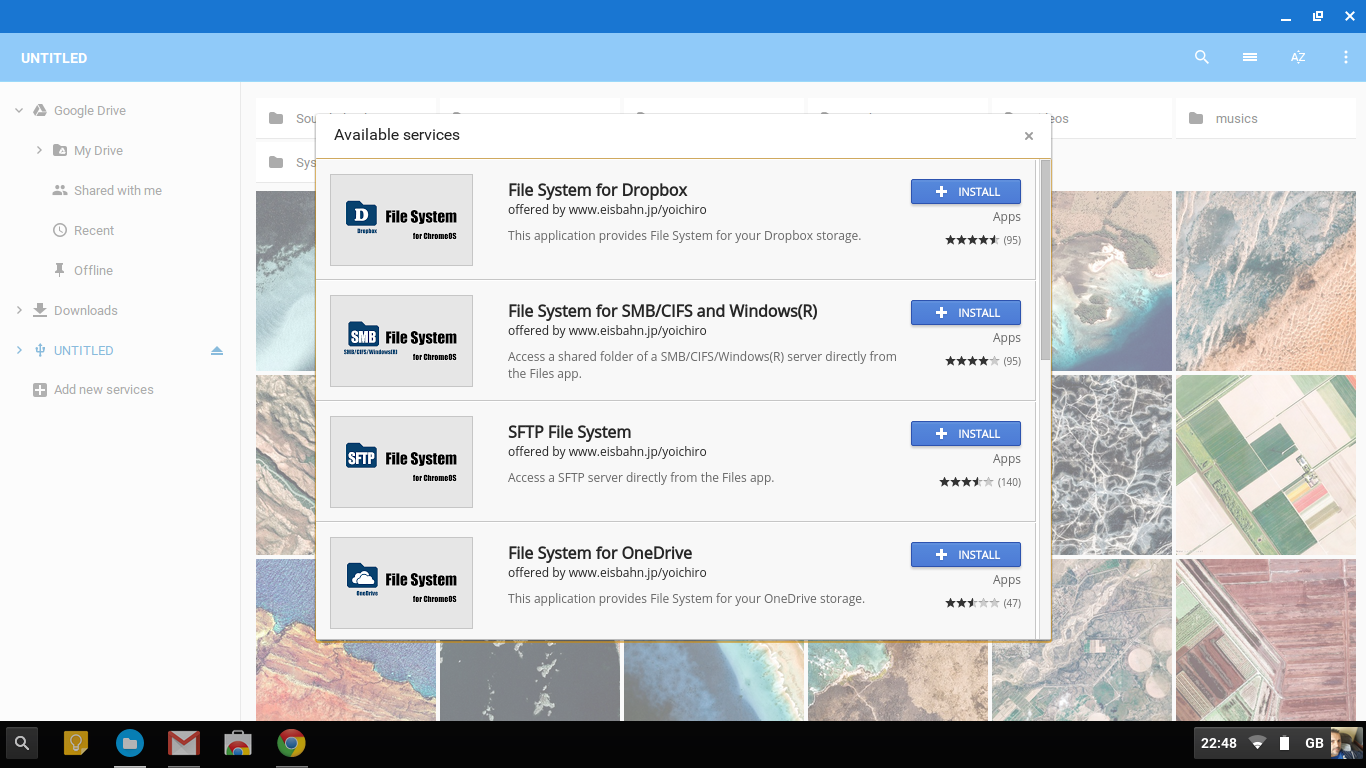This screenshot has height=768, width=1366.
Task: Open Files app from the shelf
Action: (x=130, y=743)
